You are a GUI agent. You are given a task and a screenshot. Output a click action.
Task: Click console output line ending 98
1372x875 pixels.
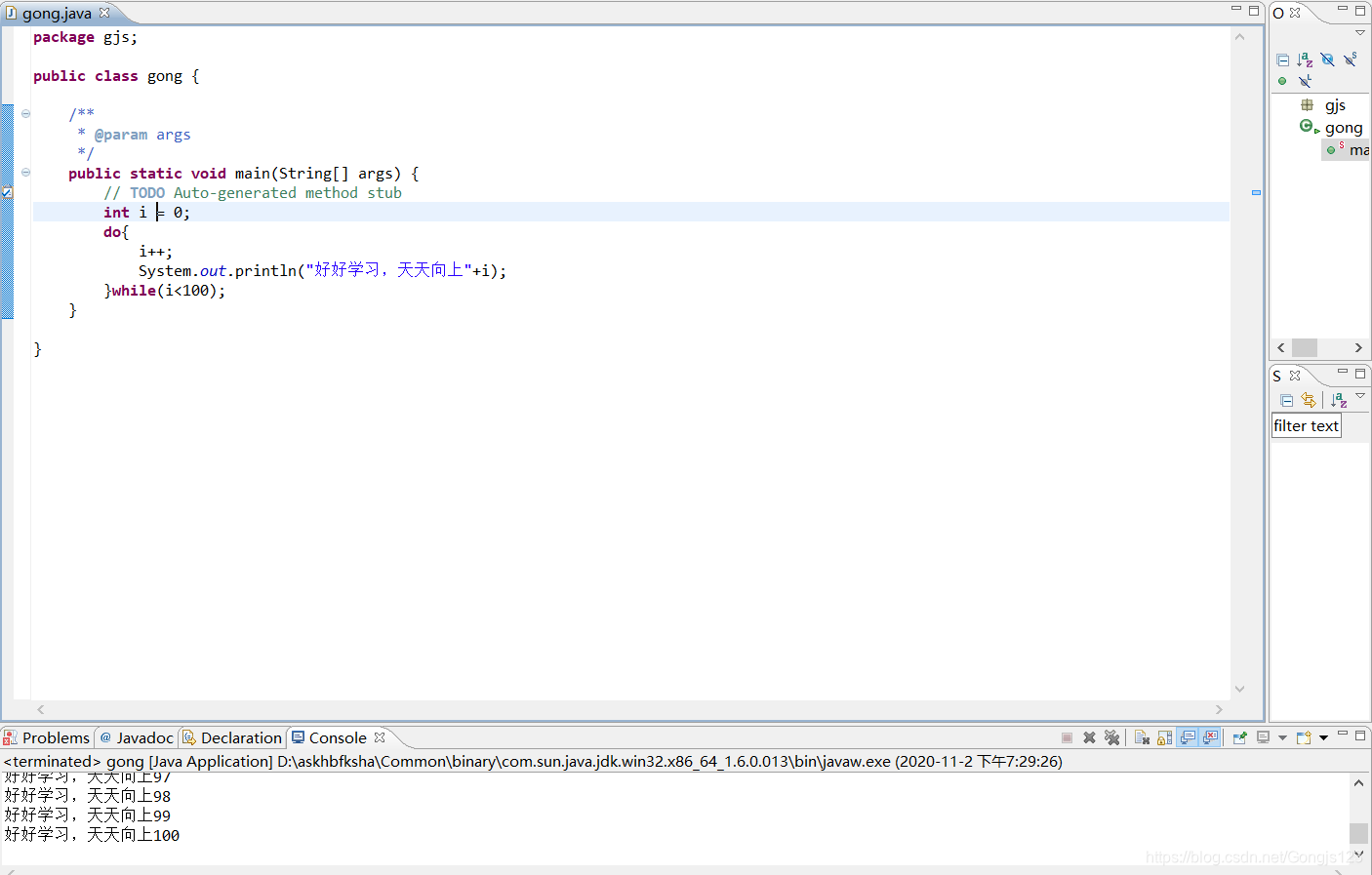point(88,796)
